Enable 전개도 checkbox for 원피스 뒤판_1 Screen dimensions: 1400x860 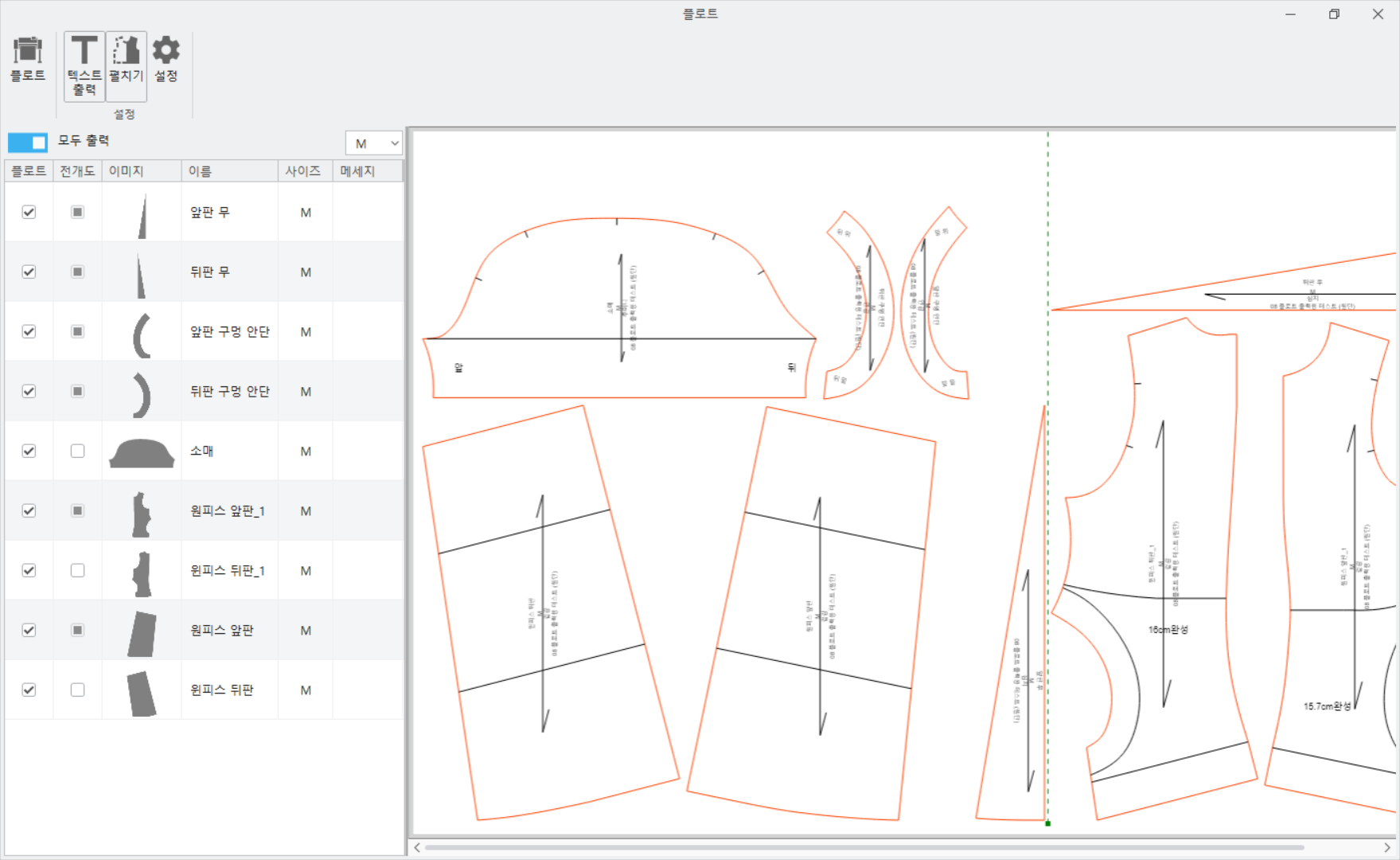tap(77, 570)
